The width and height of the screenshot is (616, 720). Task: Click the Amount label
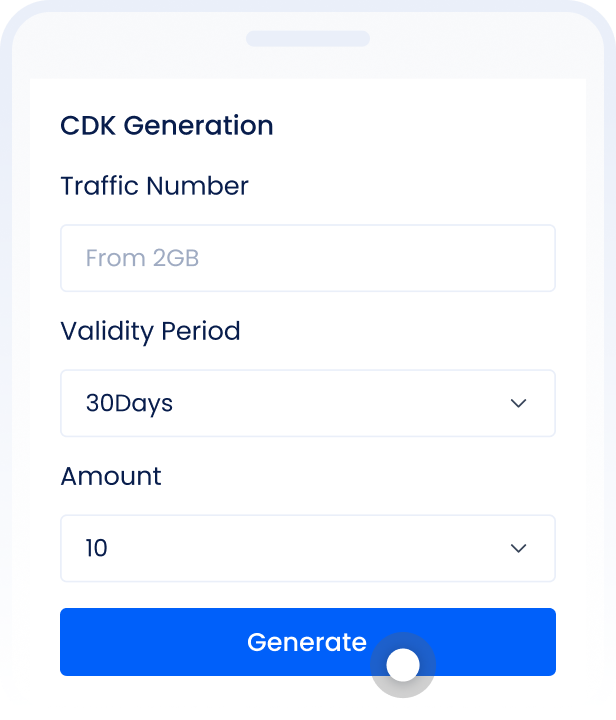(x=111, y=476)
